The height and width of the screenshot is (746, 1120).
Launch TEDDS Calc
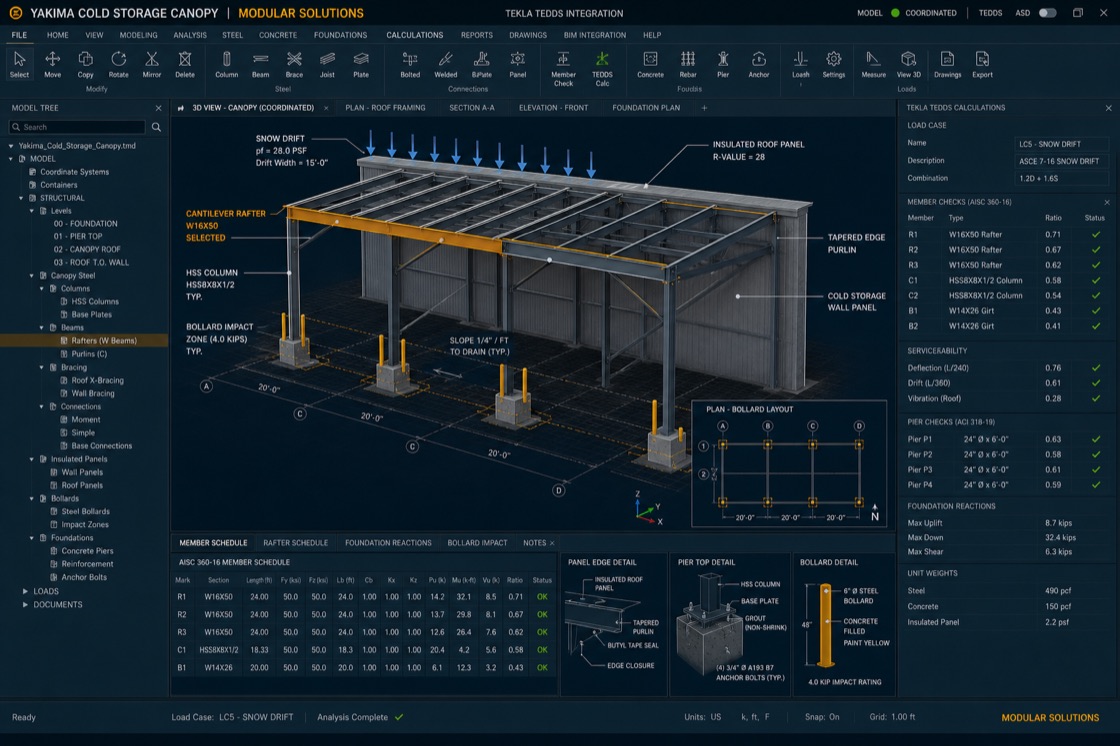coord(602,69)
